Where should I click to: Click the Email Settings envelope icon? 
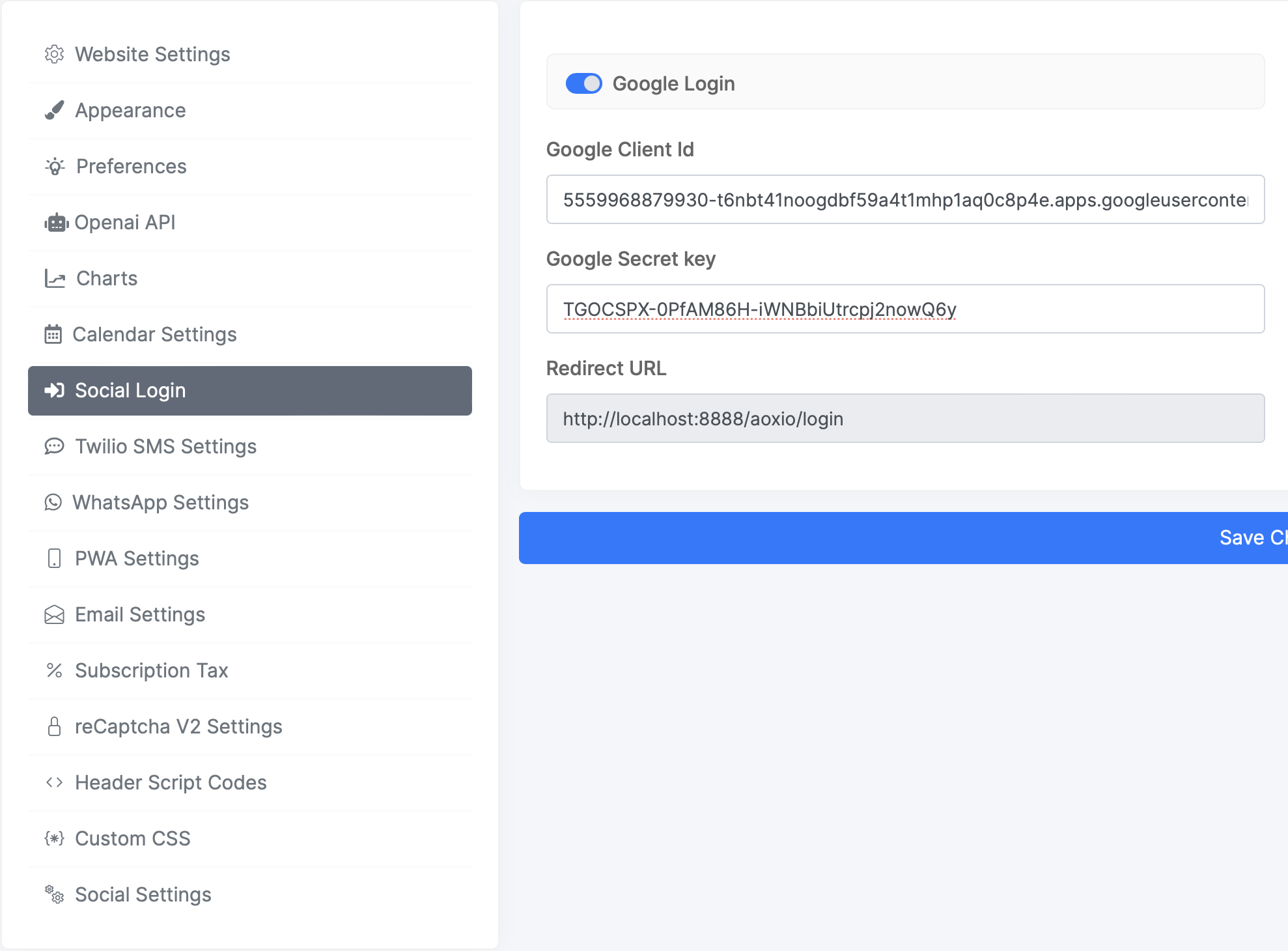[54, 615]
